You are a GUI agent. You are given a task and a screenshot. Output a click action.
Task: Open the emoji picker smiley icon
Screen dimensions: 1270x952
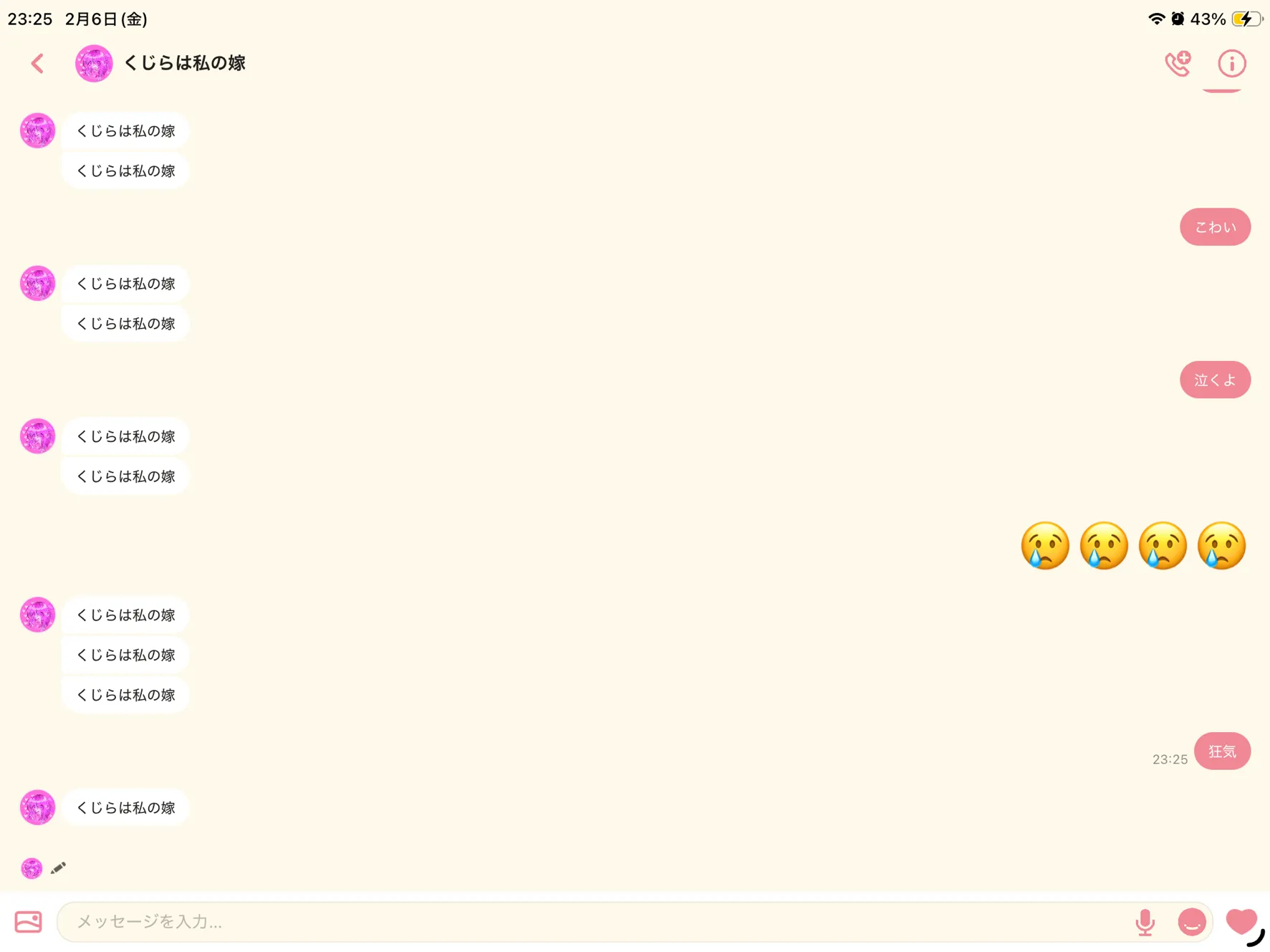tap(1192, 922)
